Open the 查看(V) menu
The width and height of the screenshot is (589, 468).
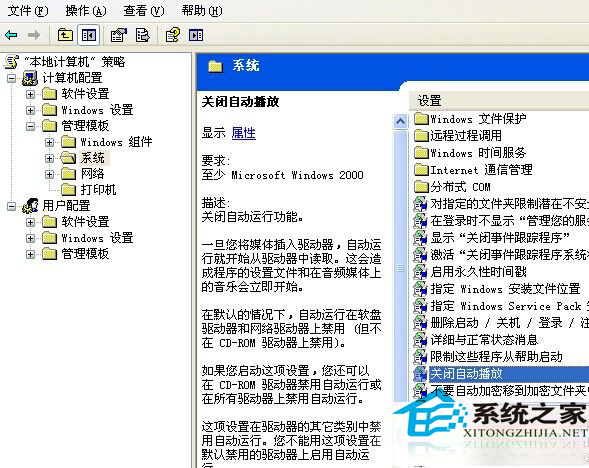pos(144,11)
